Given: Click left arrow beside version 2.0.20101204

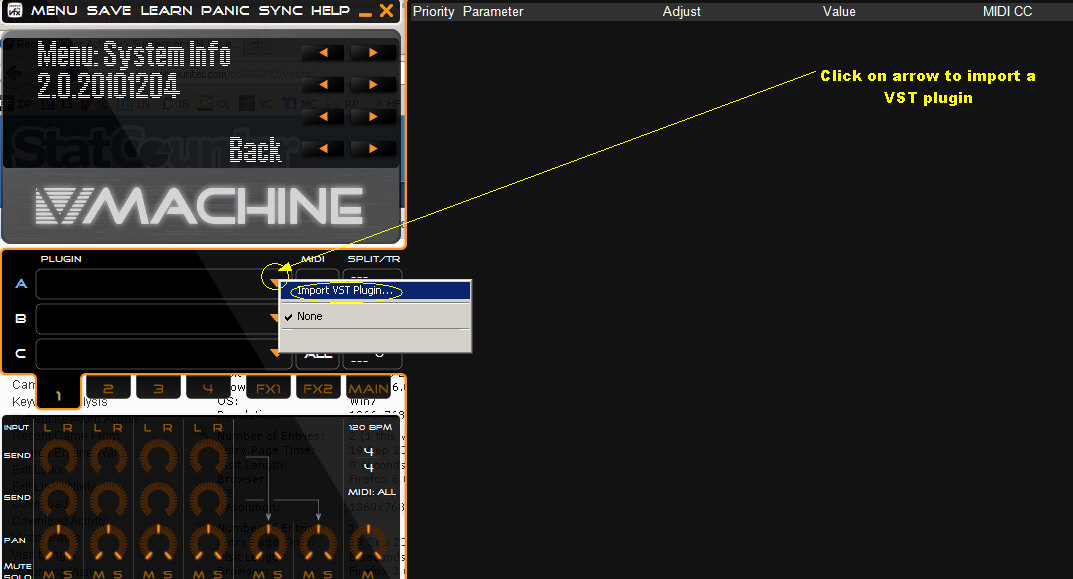Looking at the screenshot, I should (323, 85).
